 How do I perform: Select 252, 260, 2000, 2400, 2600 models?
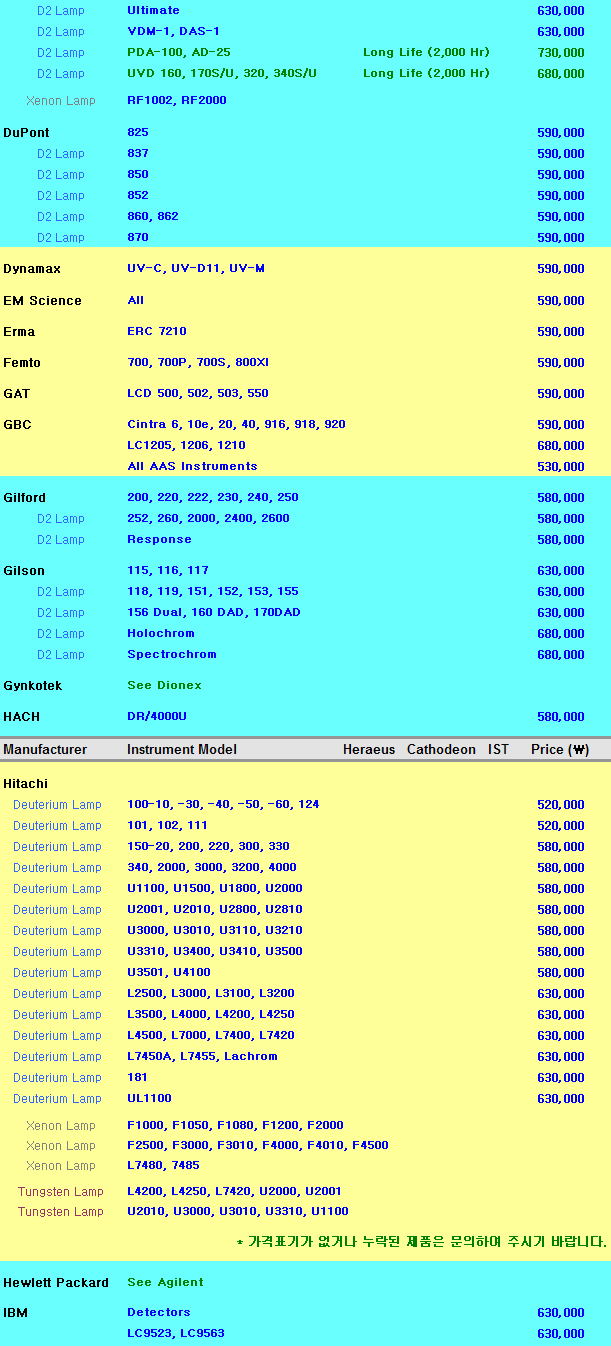point(208,518)
